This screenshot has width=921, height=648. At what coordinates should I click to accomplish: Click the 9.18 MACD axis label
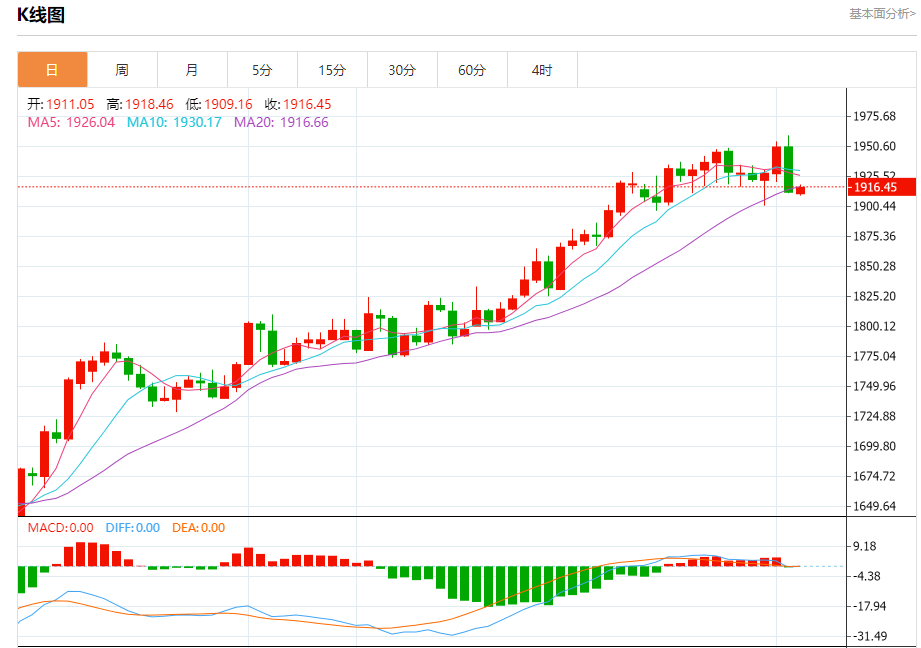tap(865, 546)
